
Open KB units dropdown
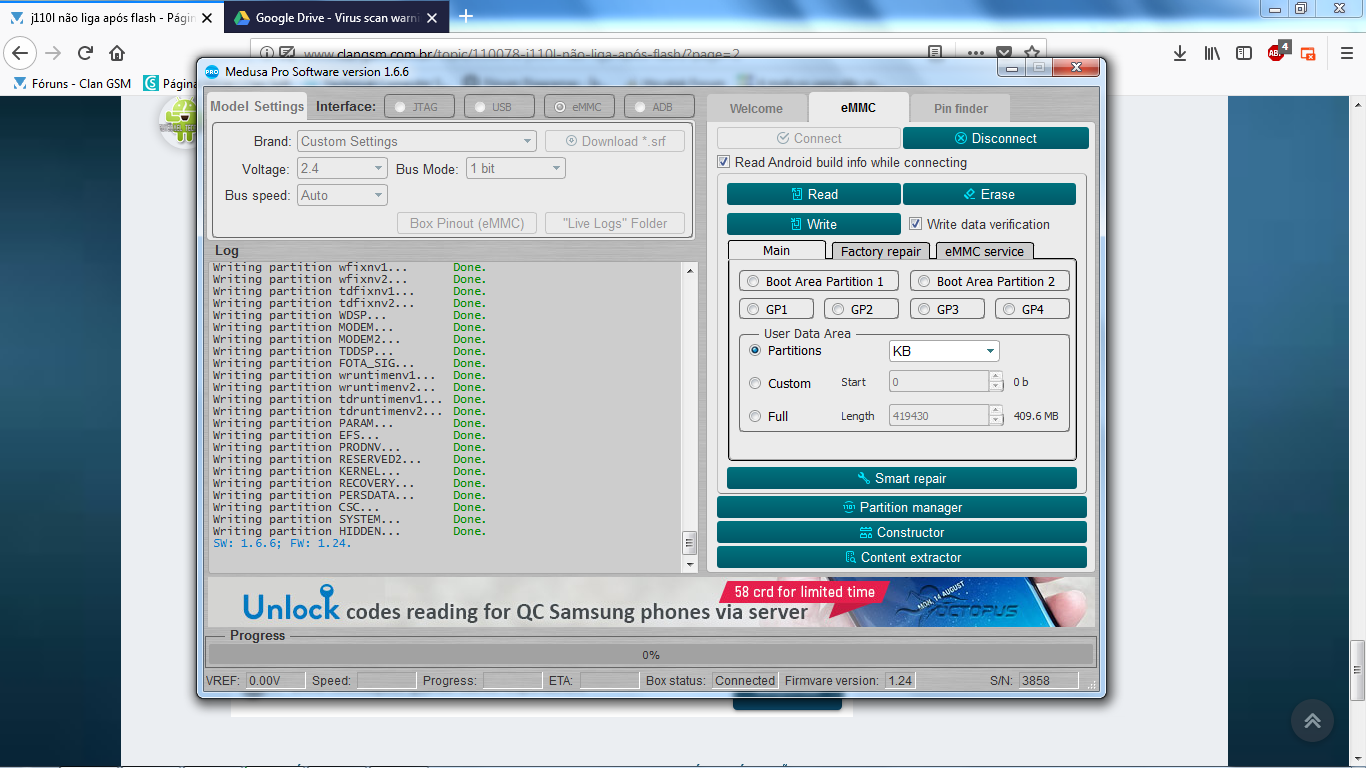click(944, 351)
